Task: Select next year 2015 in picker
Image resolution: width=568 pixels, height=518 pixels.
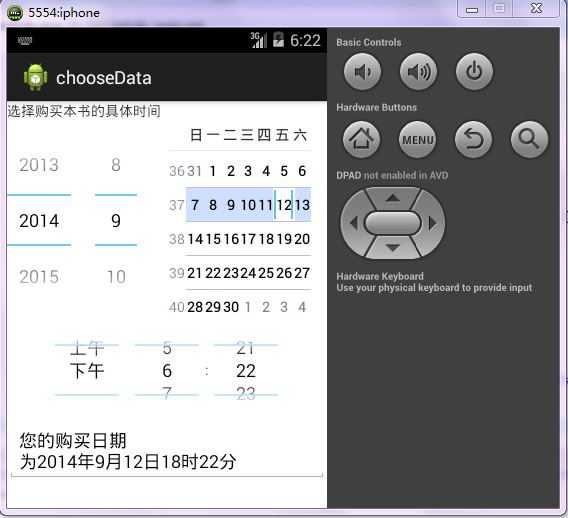Action: (x=39, y=277)
